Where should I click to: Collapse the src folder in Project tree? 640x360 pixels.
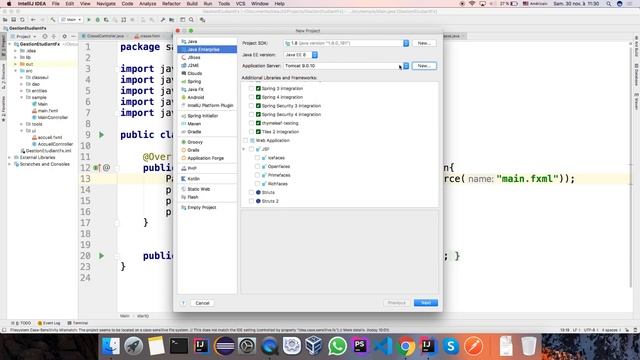tap(16, 71)
